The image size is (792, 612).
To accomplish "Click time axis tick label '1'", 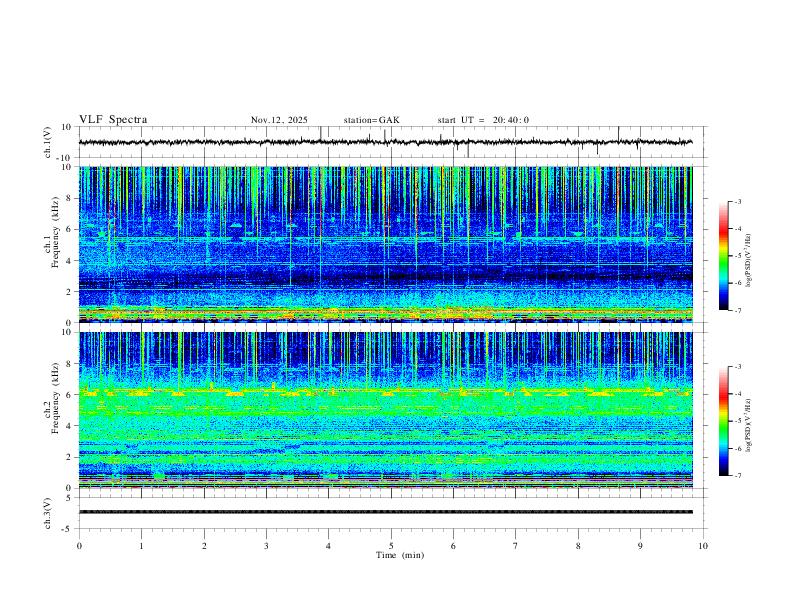I will click(141, 546).
